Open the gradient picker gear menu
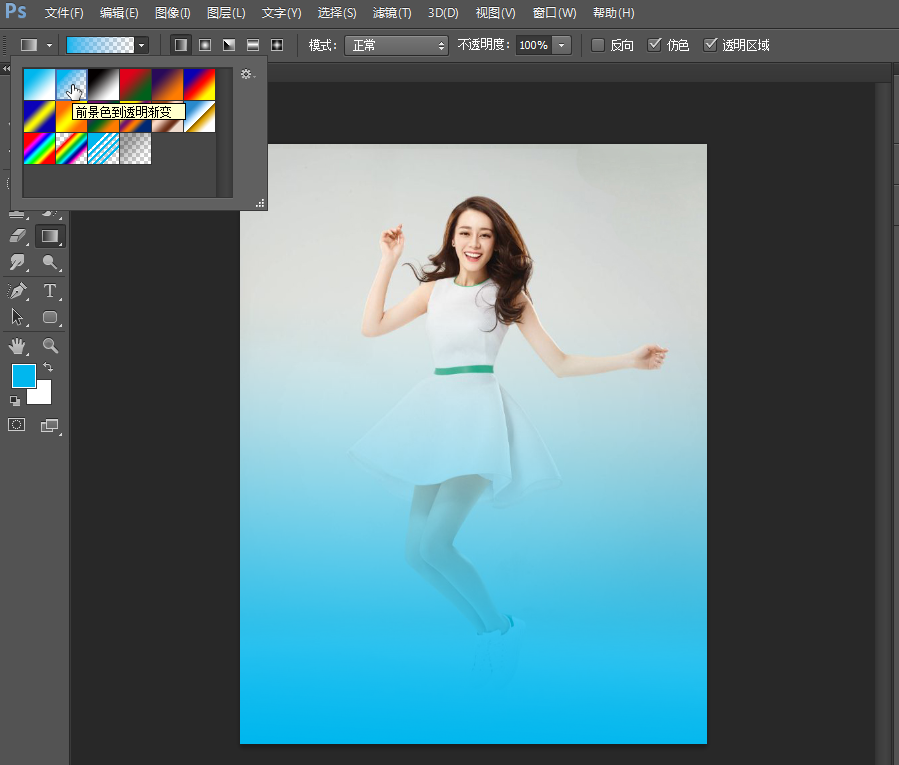 [x=247, y=74]
